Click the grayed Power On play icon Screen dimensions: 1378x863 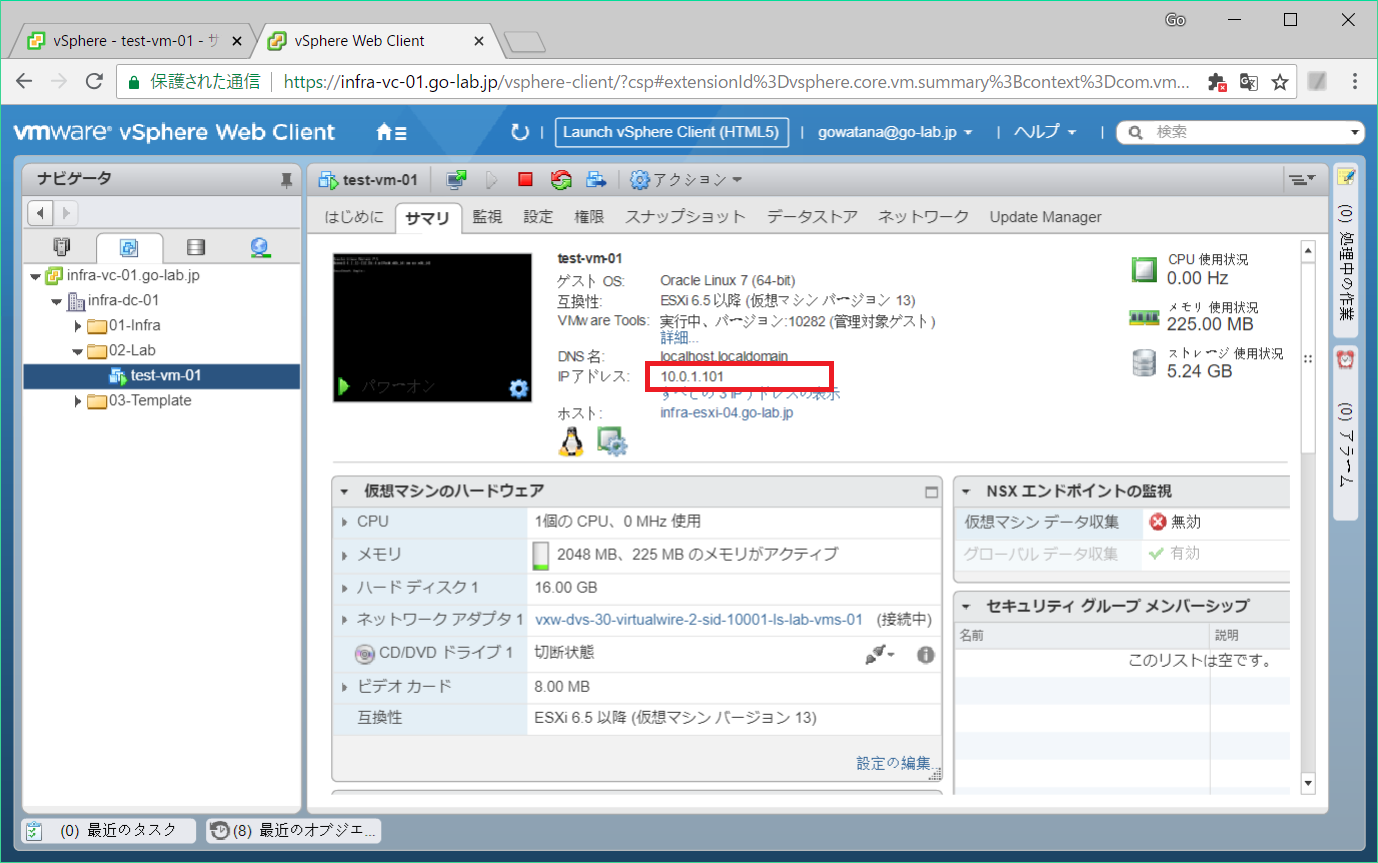pos(491,180)
